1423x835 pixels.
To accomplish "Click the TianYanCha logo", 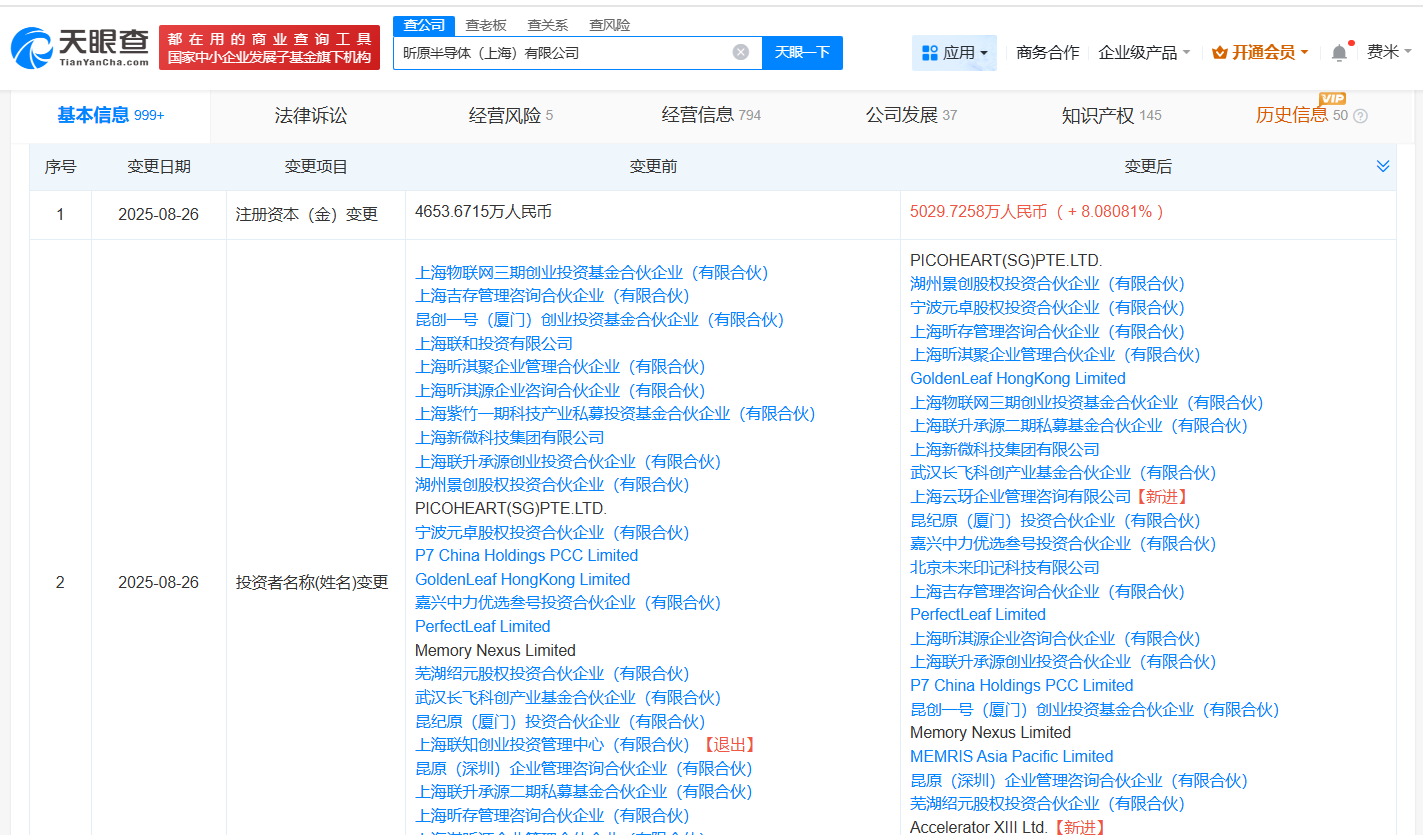I will click(80, 47).
